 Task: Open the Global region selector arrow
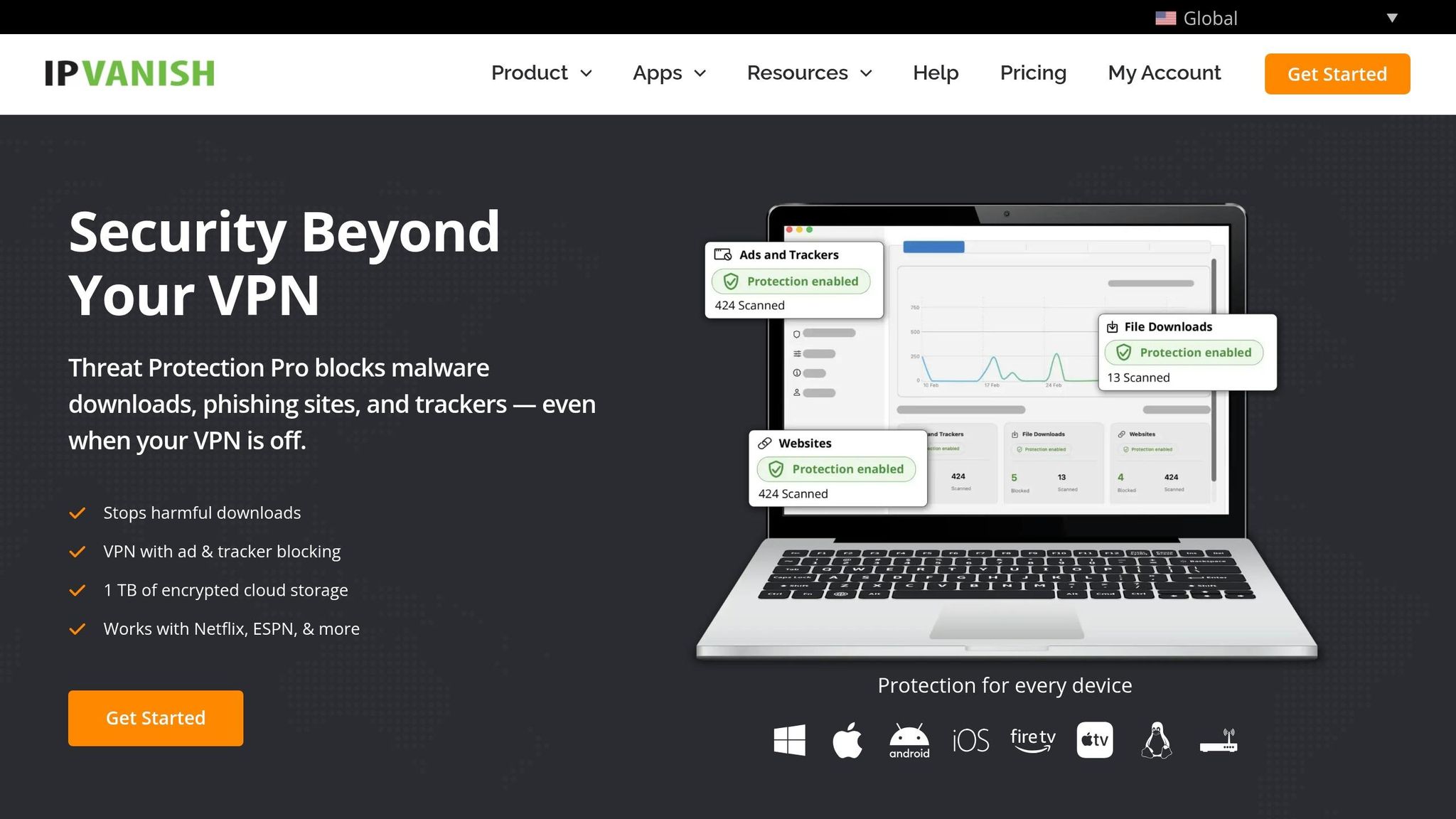click(x=1392, y=18)
